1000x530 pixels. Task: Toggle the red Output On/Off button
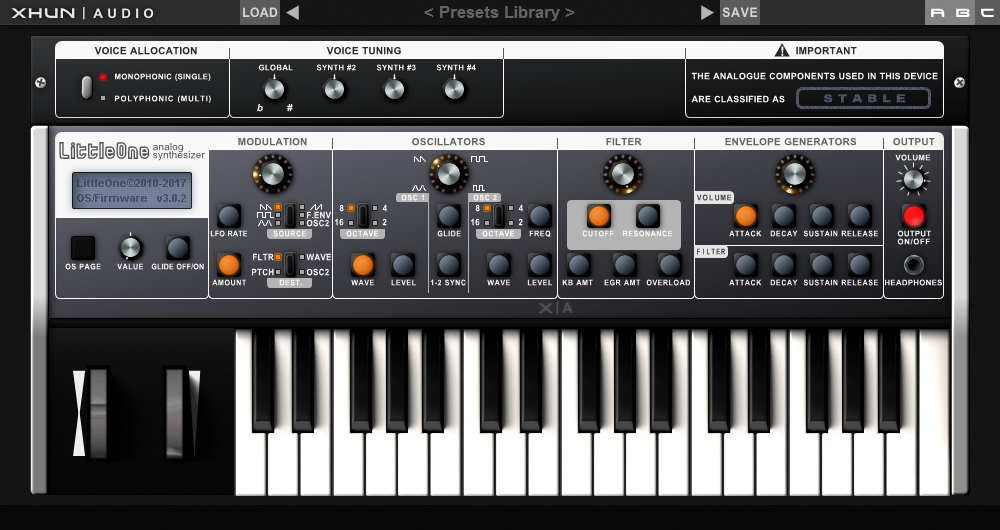[x=913, y=215]
